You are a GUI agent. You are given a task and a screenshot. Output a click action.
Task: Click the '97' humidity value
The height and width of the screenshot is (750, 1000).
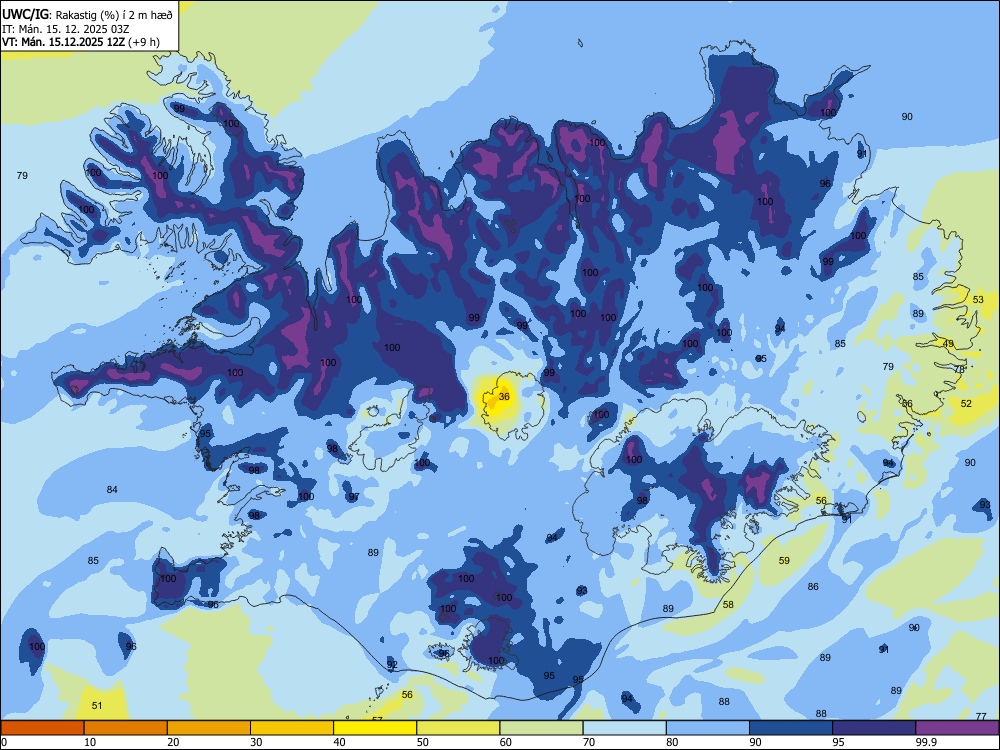click(354, 497)
